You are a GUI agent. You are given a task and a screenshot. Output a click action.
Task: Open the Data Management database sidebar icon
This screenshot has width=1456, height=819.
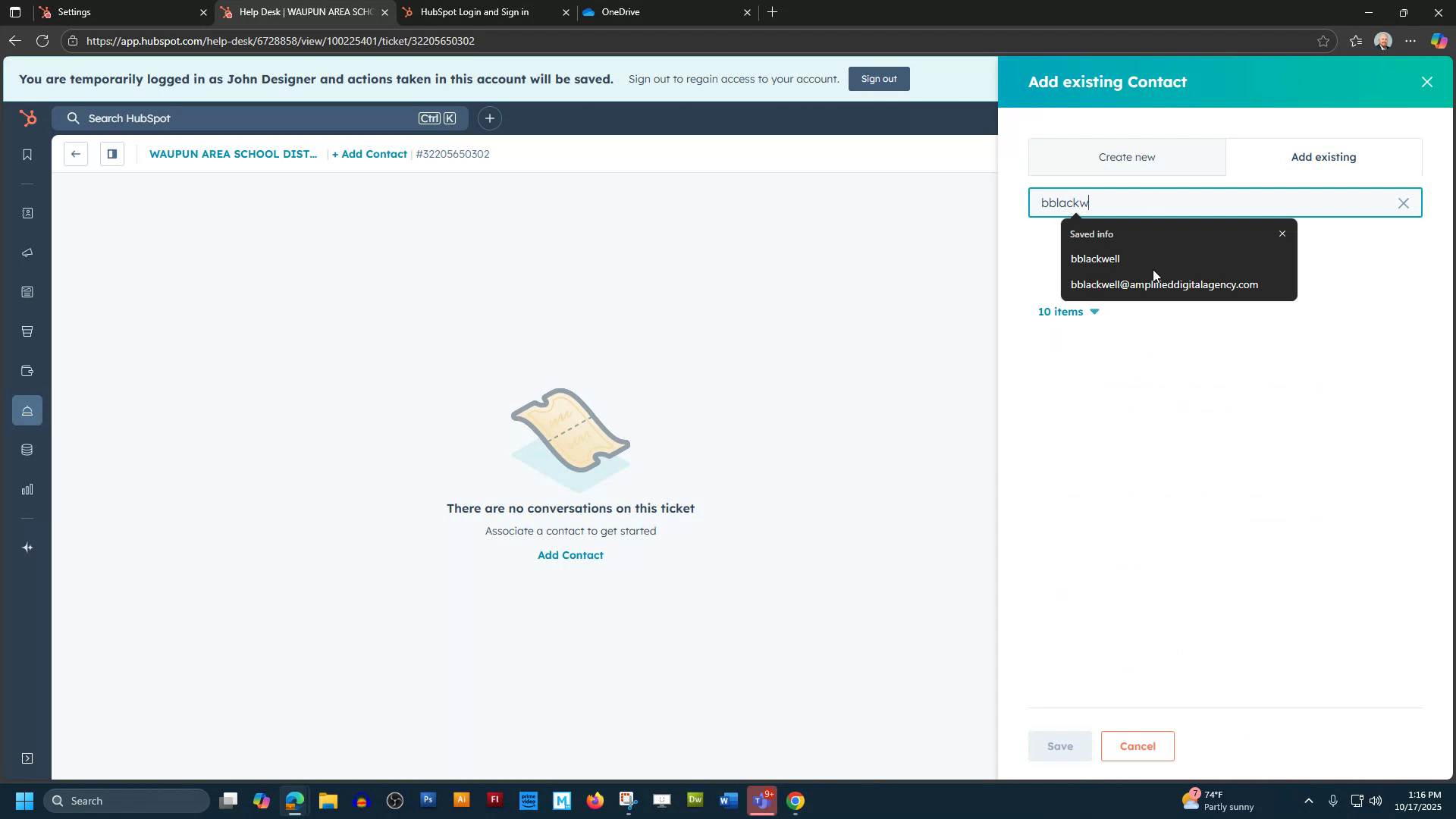click(x=27, y=449)
